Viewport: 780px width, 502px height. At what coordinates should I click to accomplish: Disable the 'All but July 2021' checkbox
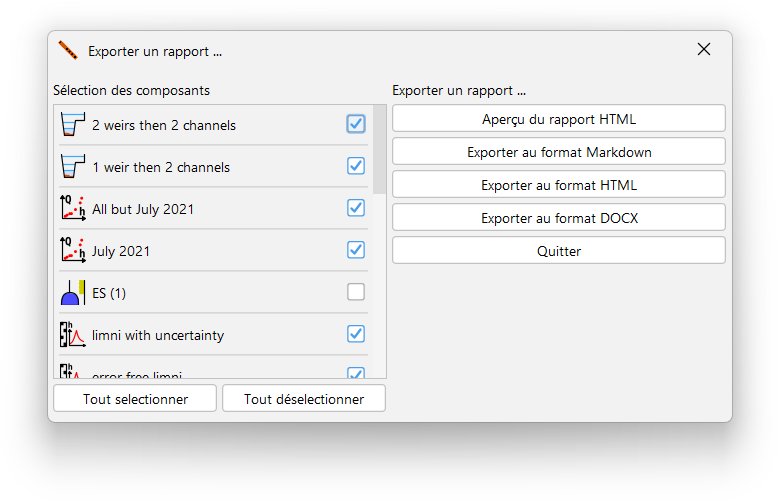tap(356, 208)
